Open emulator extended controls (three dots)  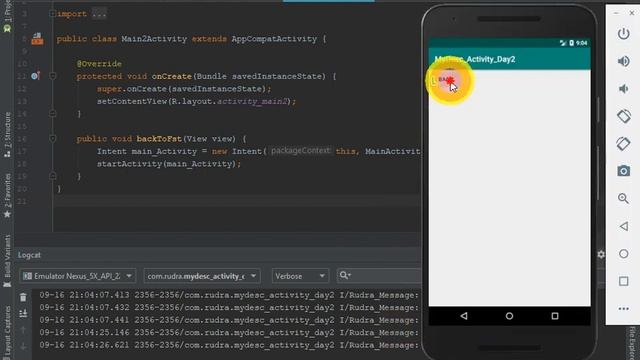pos(623,309)
